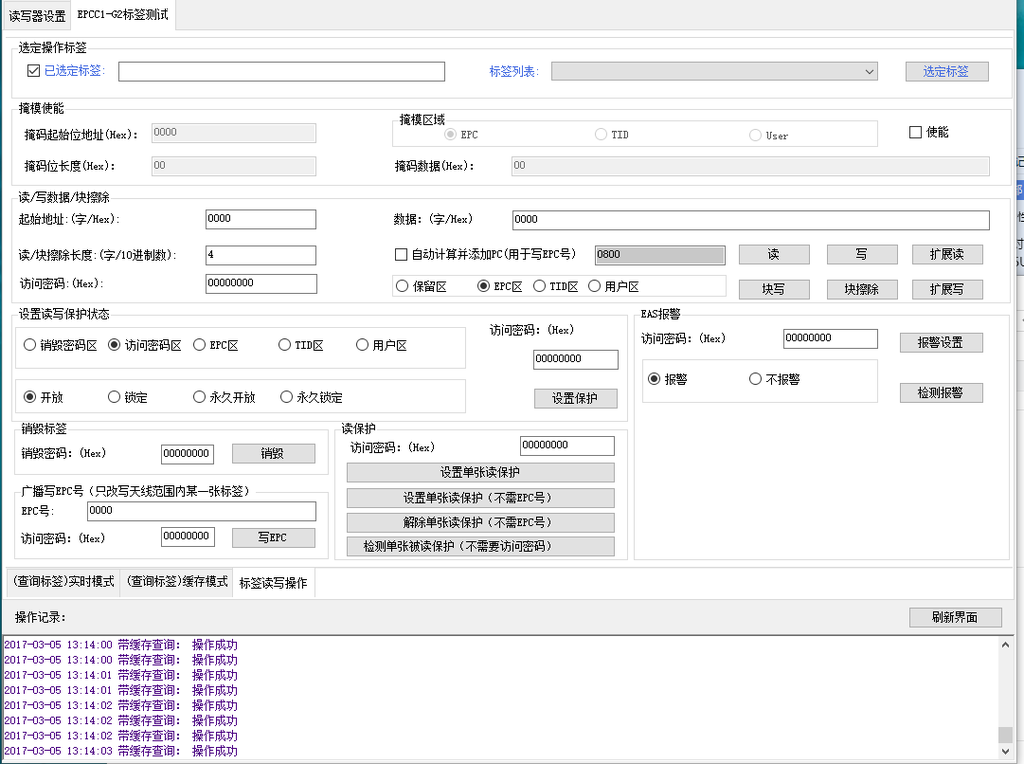
Task: Select 用户区 in protection settings
Action: (x=362, y=345)
